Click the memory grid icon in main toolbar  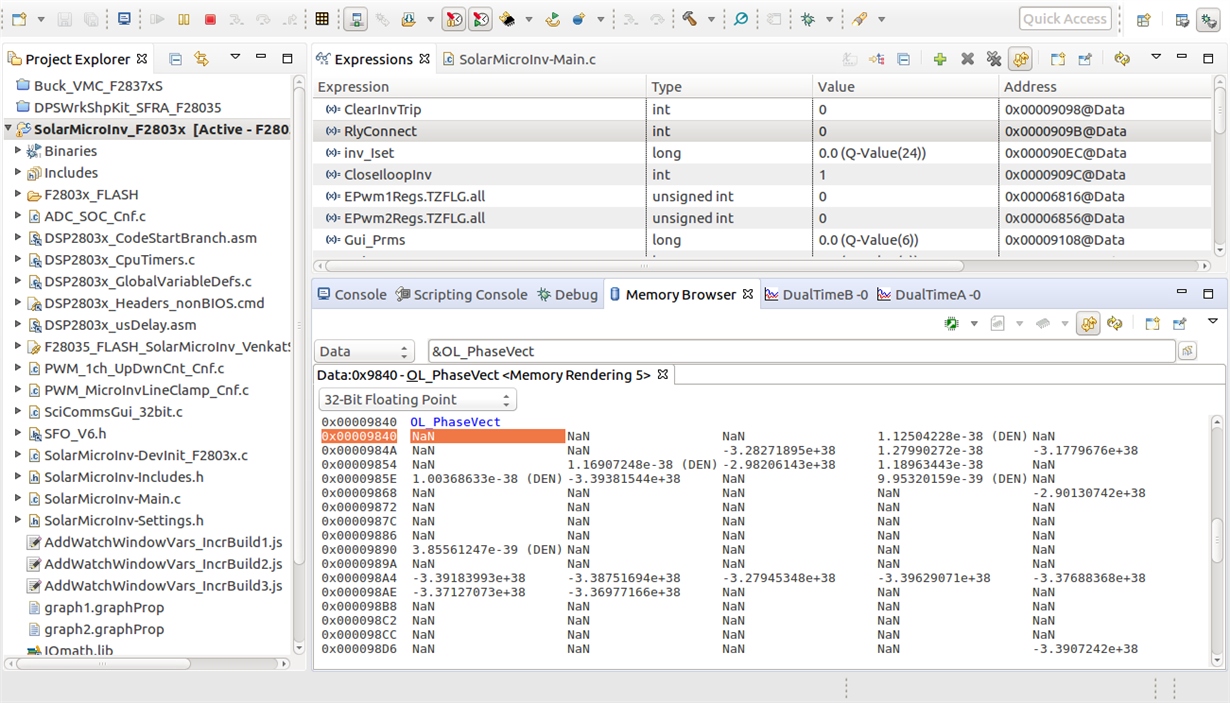click(322, 19)
